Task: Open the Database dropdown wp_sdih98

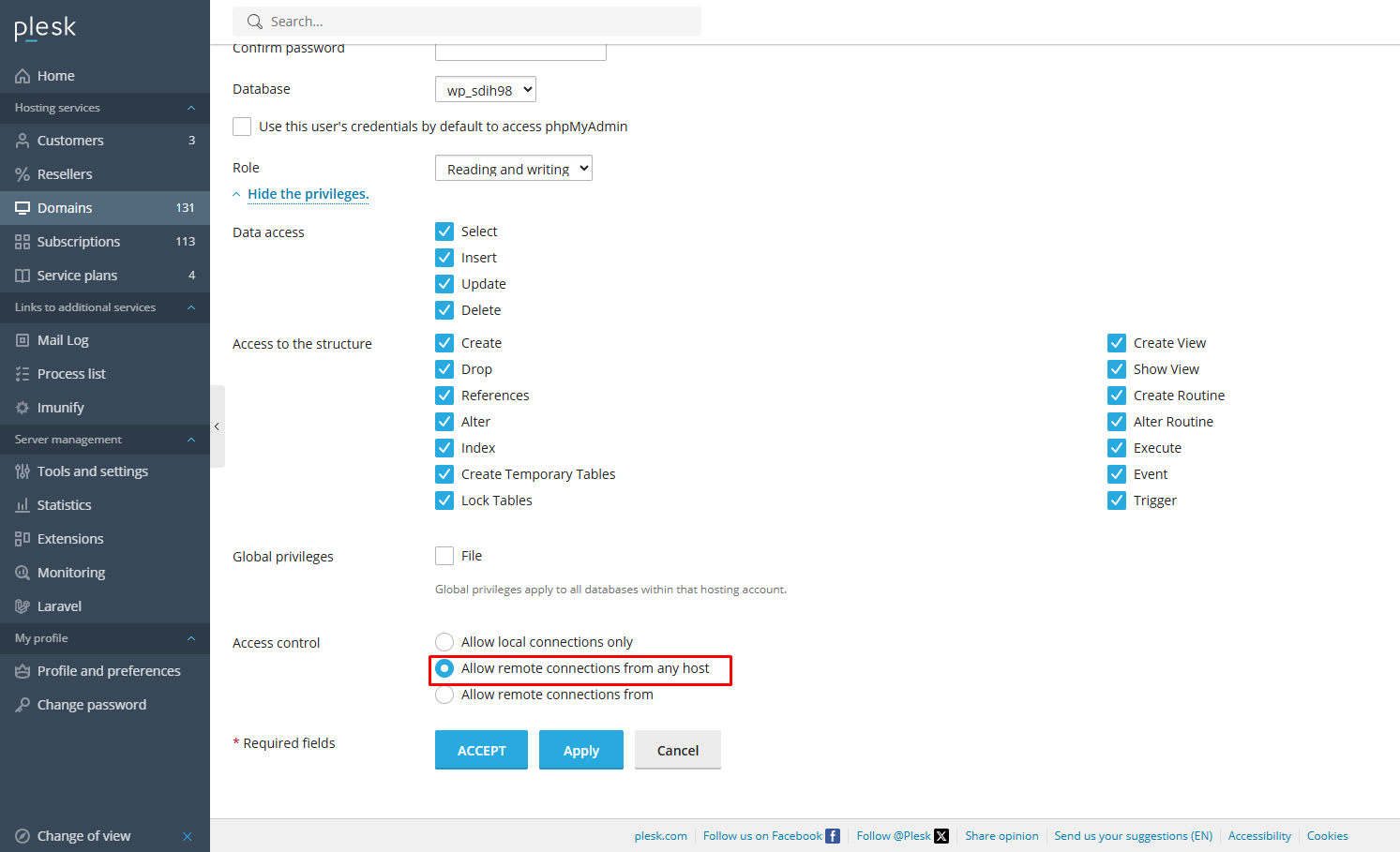Action: [486, 90]
